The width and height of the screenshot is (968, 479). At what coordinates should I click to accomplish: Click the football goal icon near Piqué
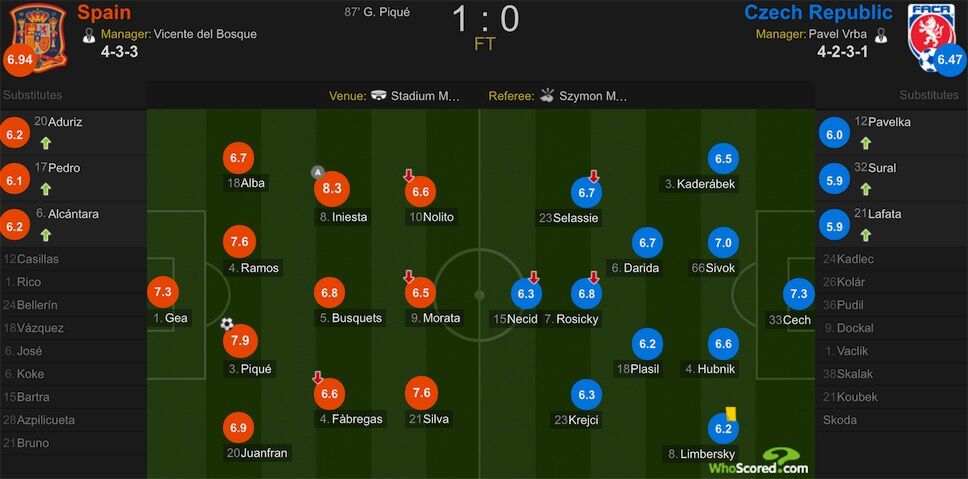click(x=227, y=323)
